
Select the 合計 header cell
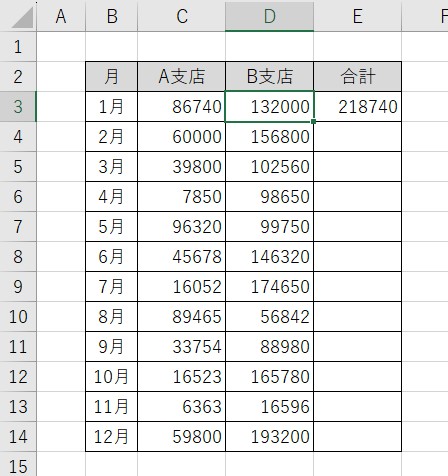[x=358, y=76]
